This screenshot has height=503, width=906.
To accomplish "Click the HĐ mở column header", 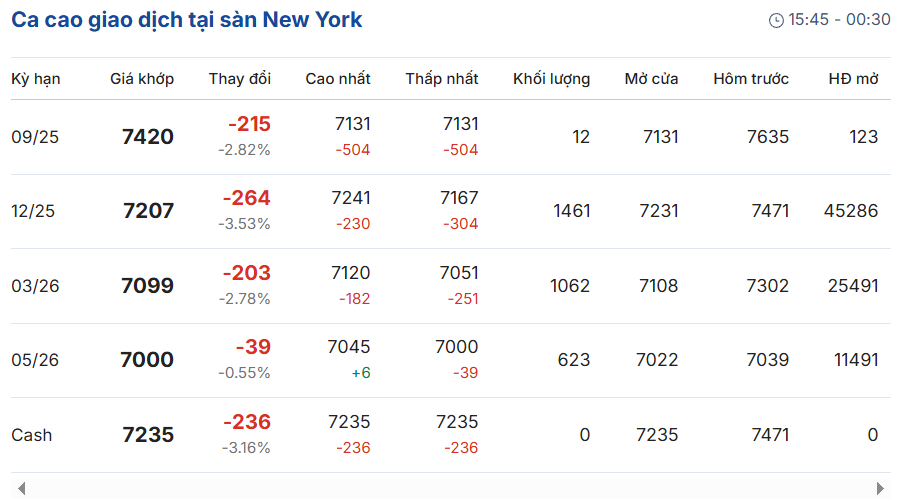I will pos(853,79).
